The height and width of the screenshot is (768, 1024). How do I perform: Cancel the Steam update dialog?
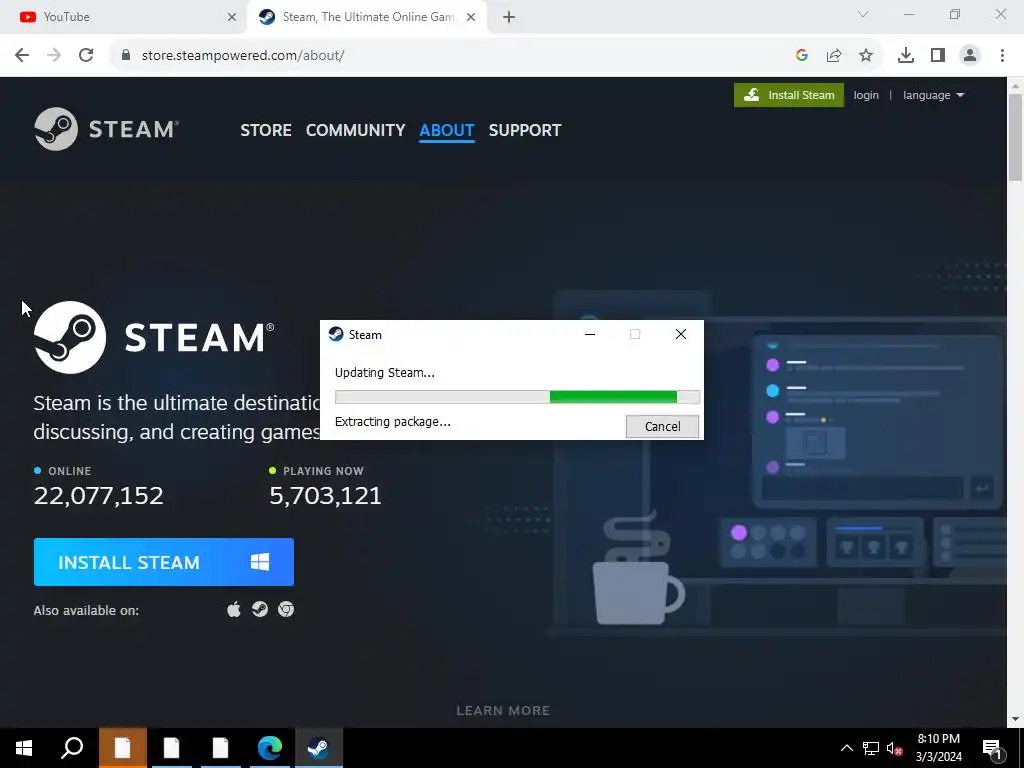[x=662, y=426]
